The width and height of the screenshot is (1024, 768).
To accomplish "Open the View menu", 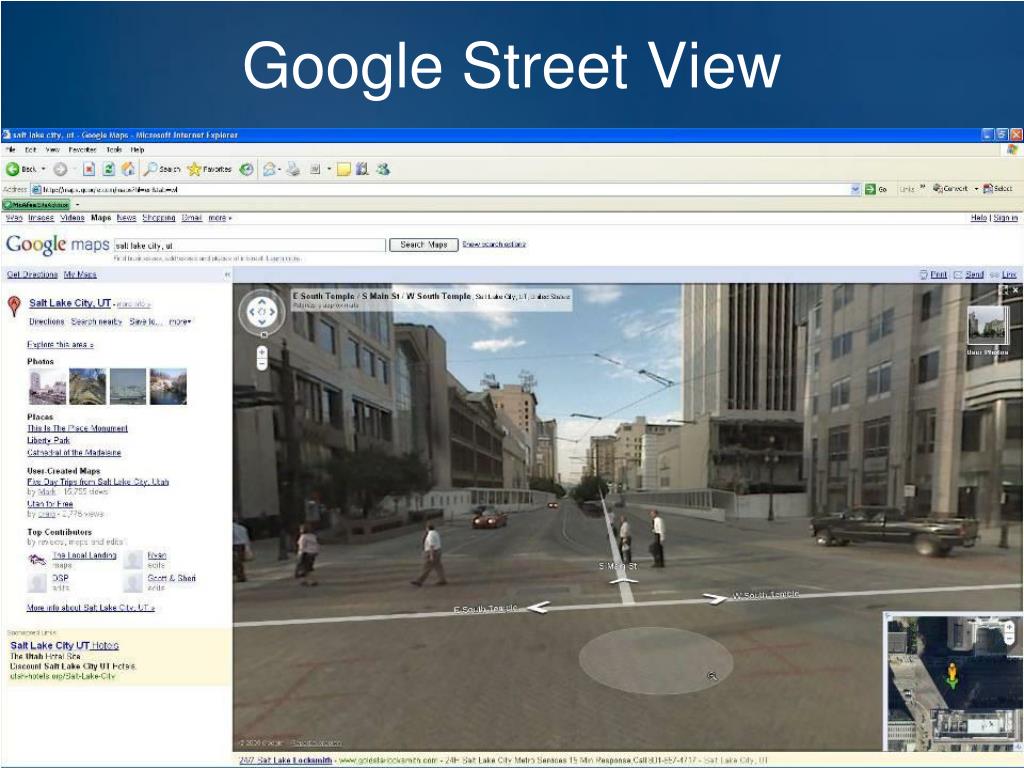I will [52, 150].
